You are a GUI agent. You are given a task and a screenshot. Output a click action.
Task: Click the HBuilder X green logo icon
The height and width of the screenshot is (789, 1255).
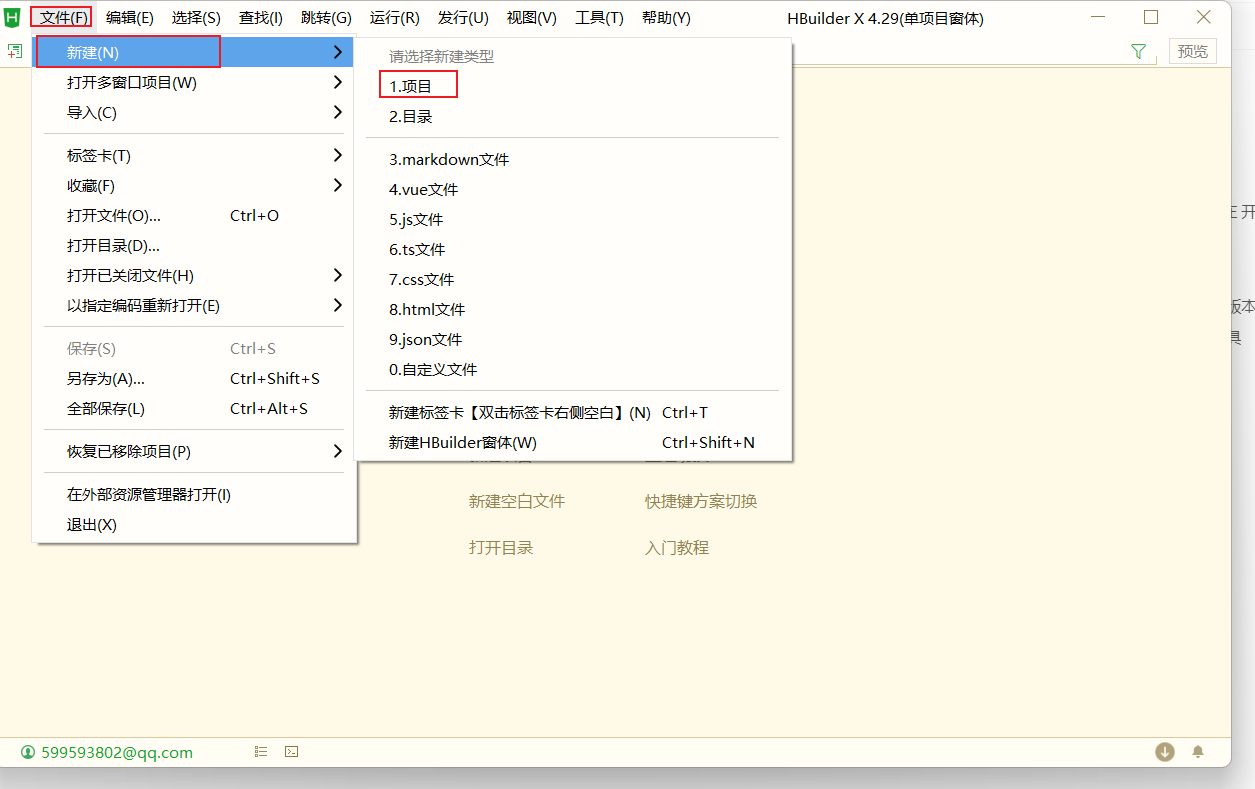point(13,17)
